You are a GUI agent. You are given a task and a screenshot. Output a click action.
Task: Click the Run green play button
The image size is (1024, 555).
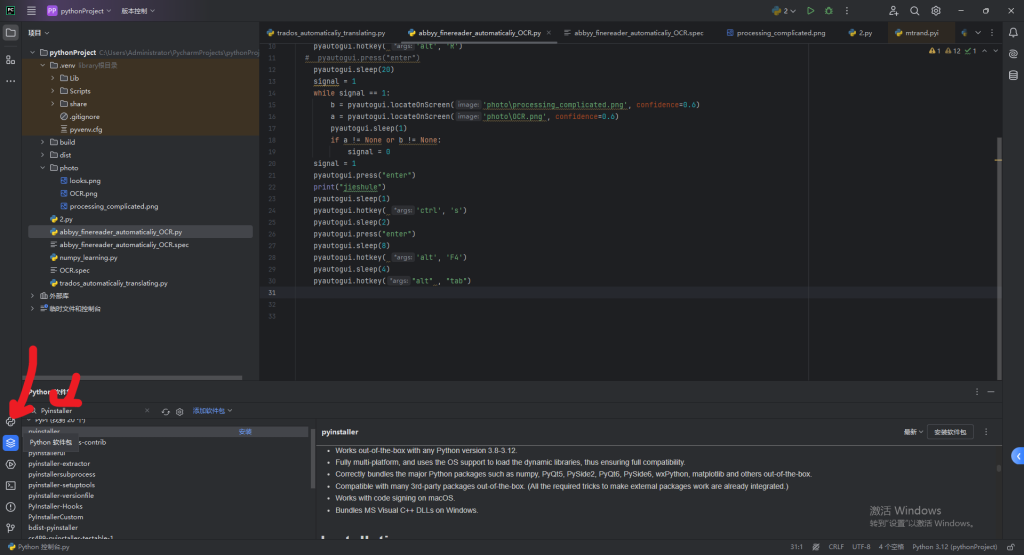coord(809,11)
